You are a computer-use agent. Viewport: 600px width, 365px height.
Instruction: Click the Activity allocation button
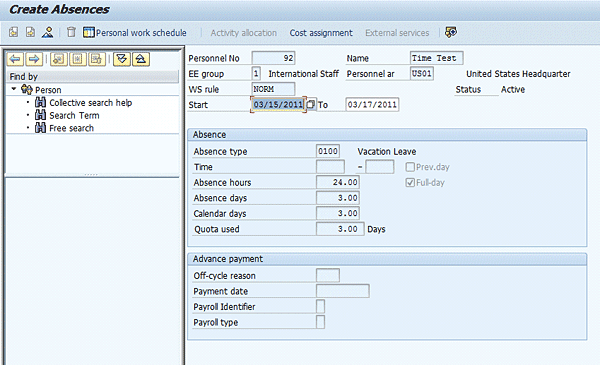pos(243,33)
